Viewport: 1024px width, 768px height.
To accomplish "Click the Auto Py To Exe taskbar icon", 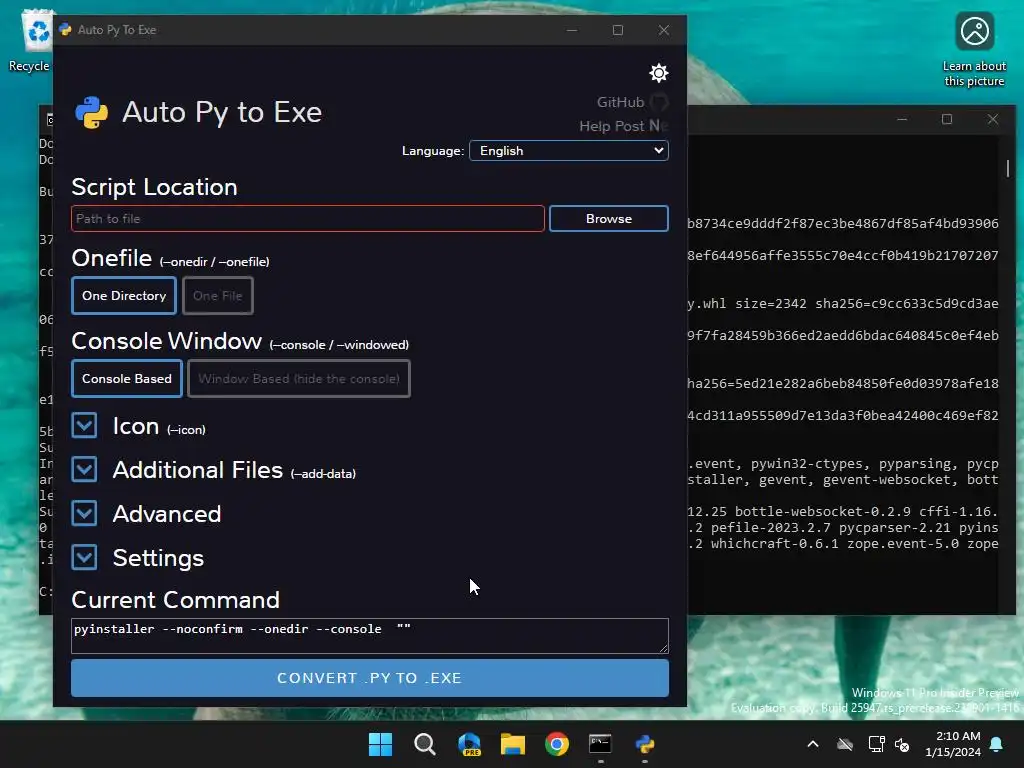I will pyautogui.click(x=645, y=744).
